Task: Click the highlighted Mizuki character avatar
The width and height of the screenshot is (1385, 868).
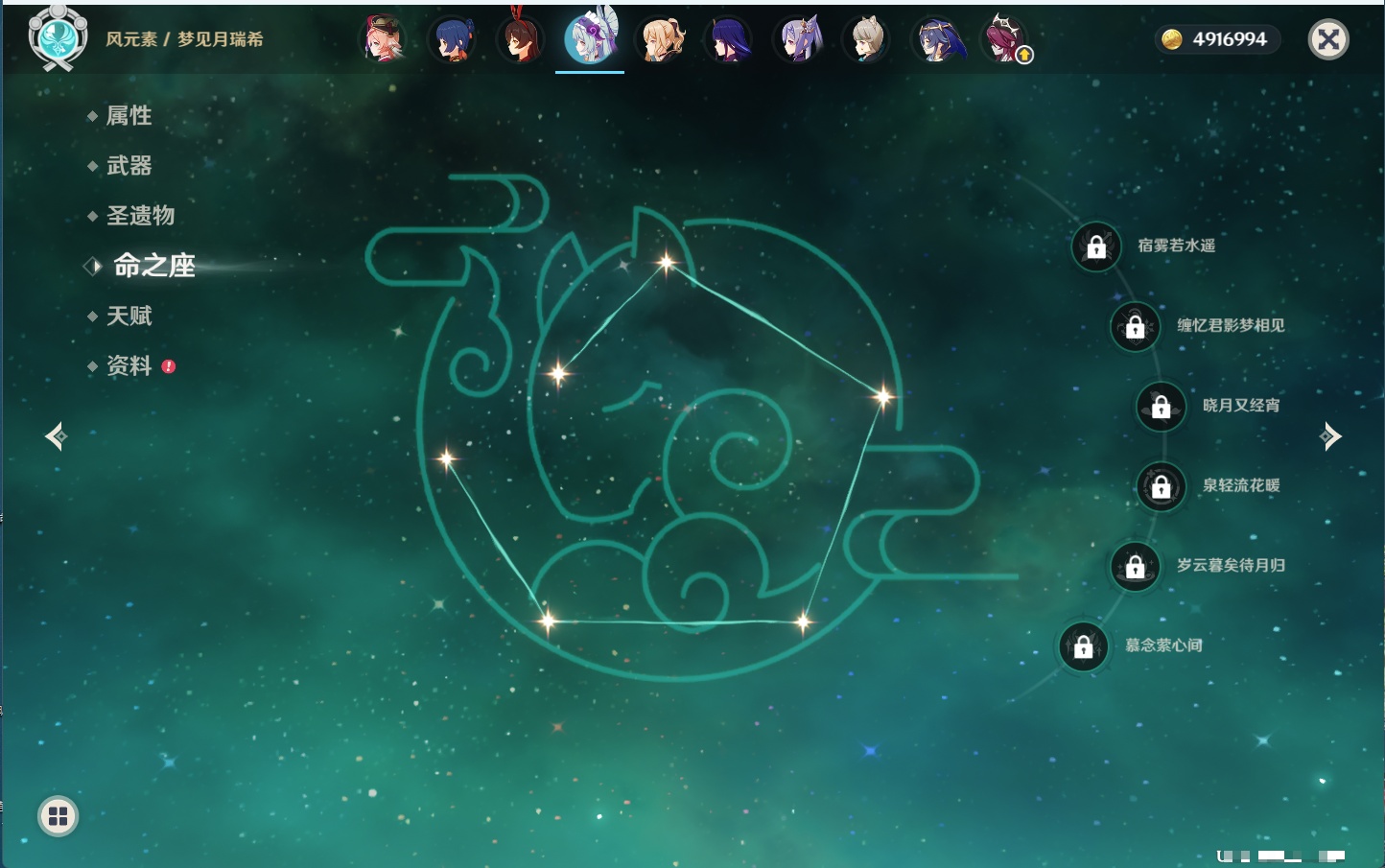Action: [x=590, y=37]
